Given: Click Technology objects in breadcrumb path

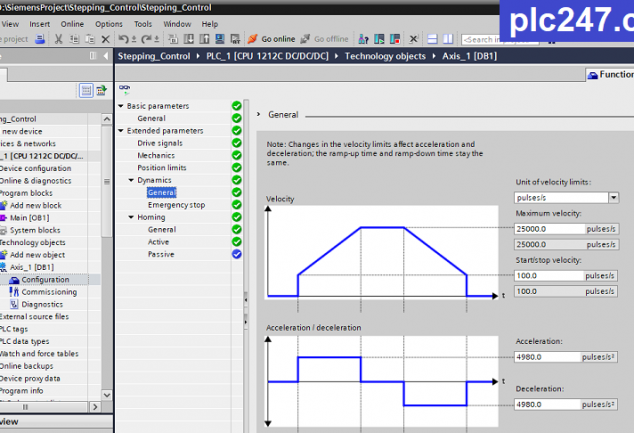Looking at the screenshot, I should pos(385,56).
